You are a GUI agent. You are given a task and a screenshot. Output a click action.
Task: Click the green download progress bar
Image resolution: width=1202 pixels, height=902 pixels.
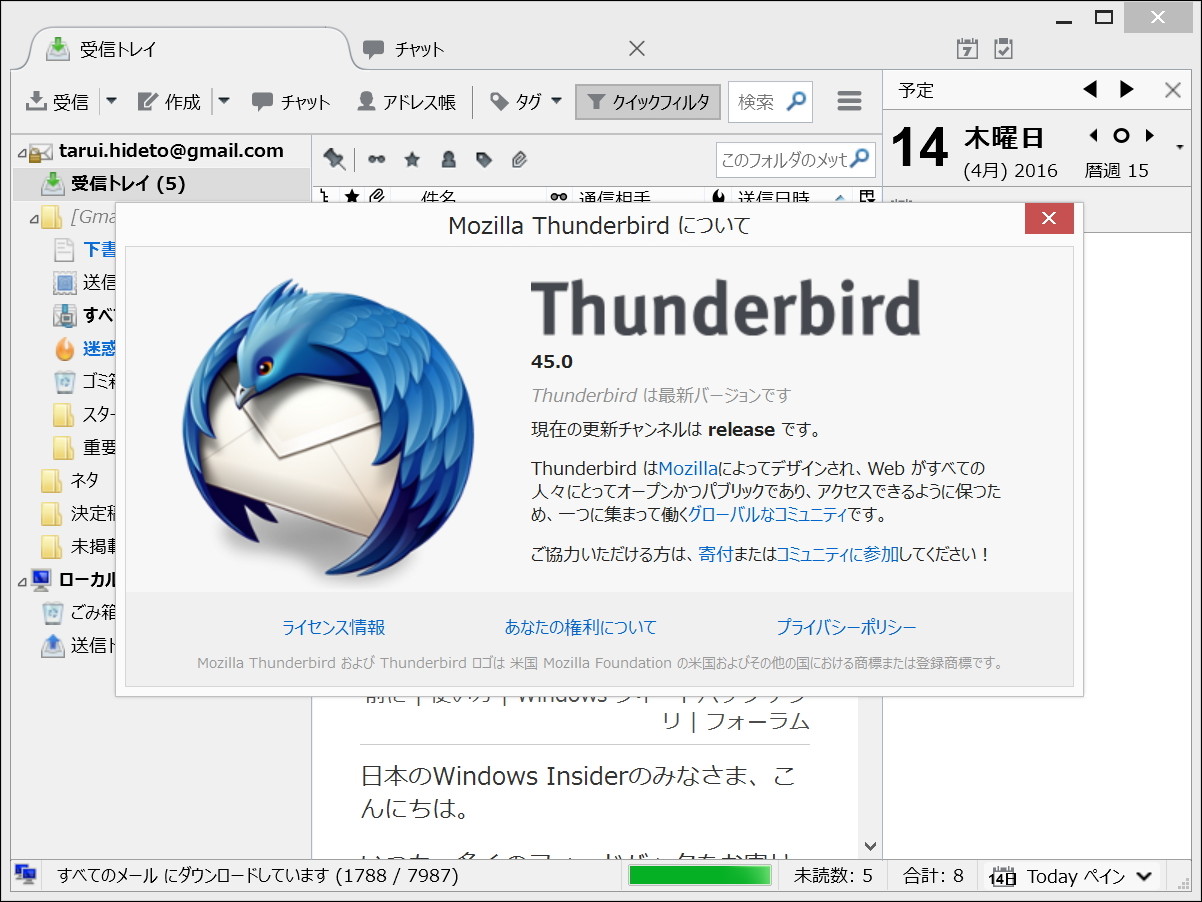[699, 874]
